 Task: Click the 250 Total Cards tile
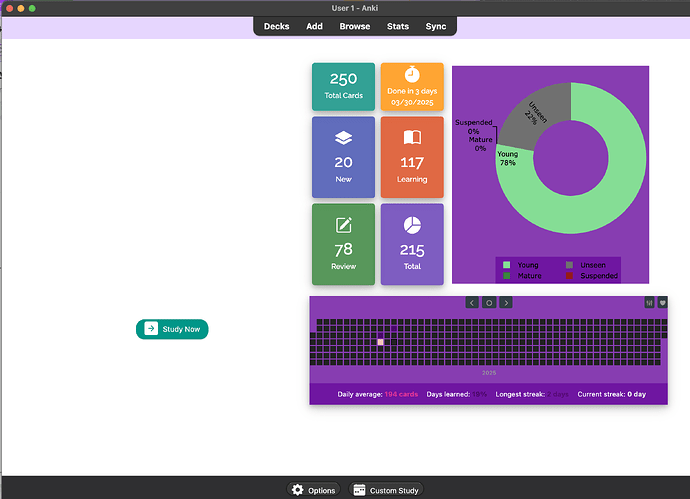(x=343, y=87)
